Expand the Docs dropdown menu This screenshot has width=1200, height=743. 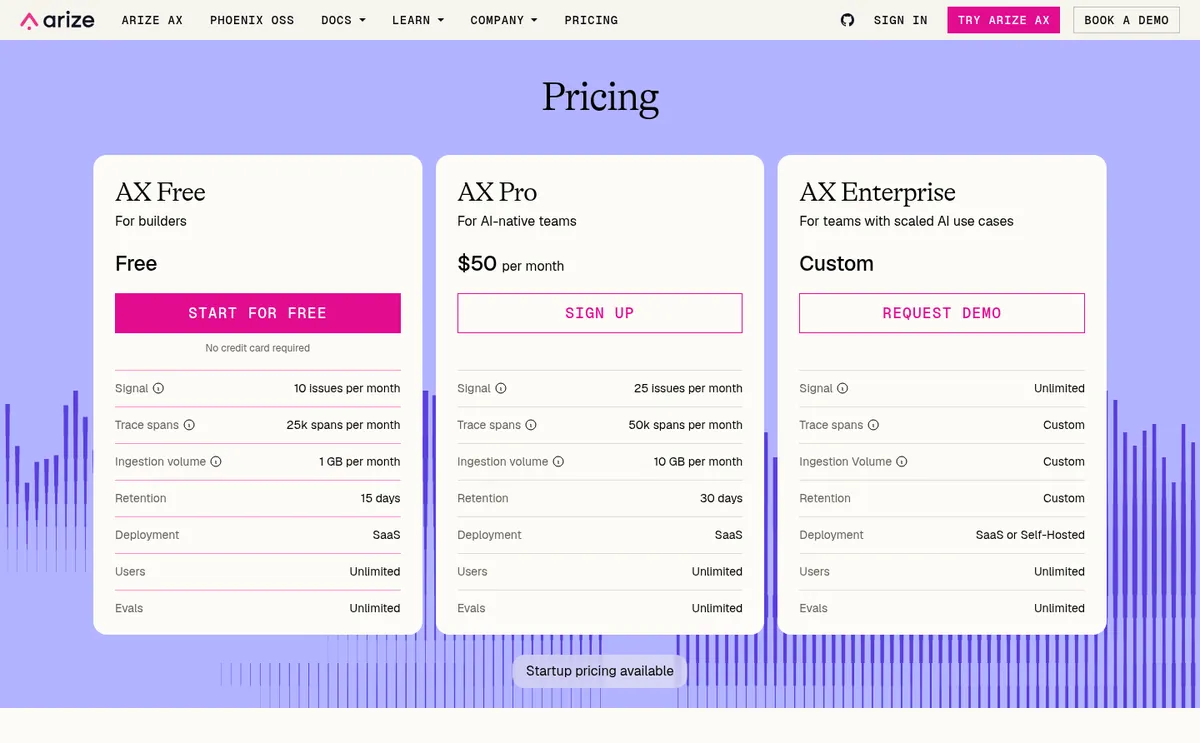coord(343,20)
